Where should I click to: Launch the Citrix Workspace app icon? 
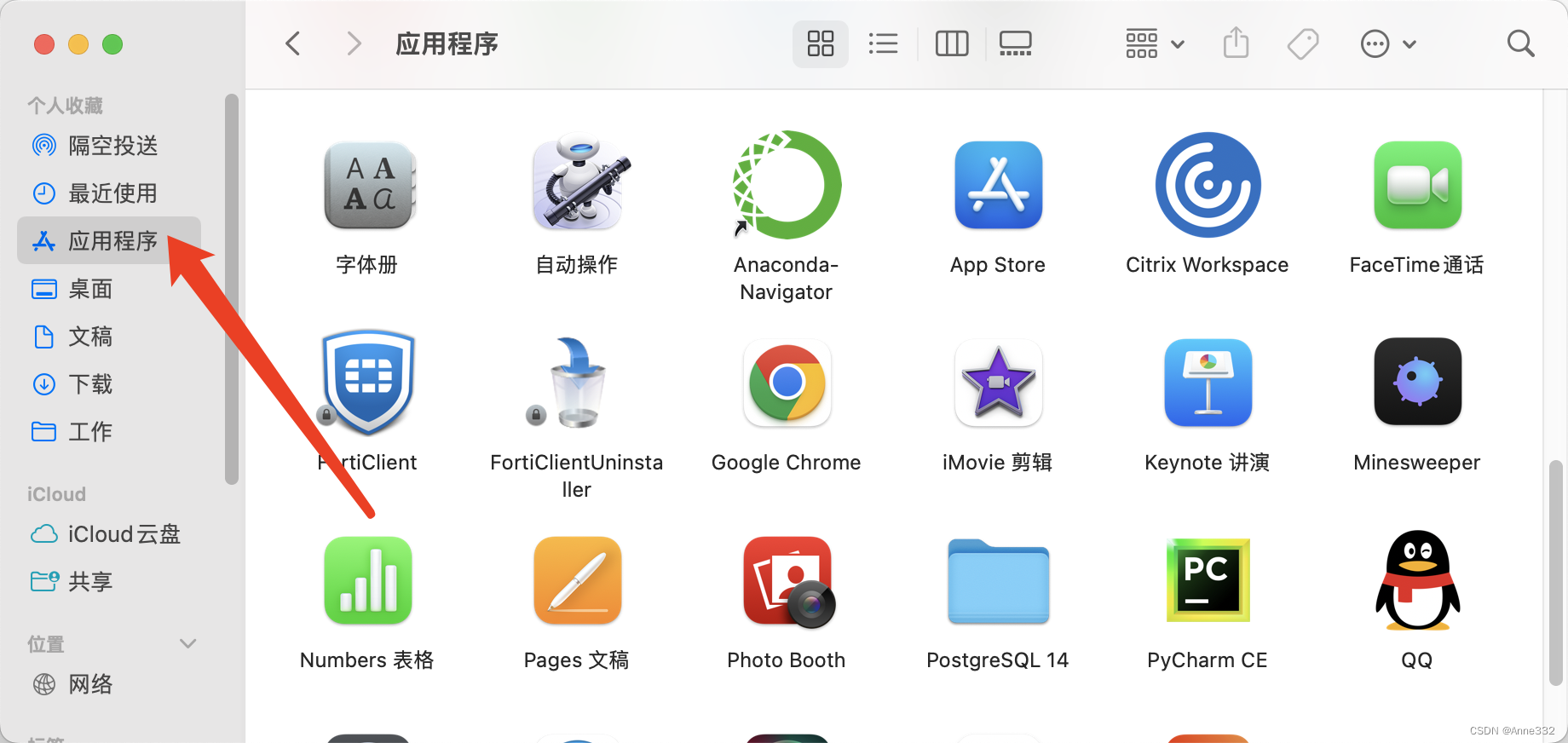(x=1208, y=185)
